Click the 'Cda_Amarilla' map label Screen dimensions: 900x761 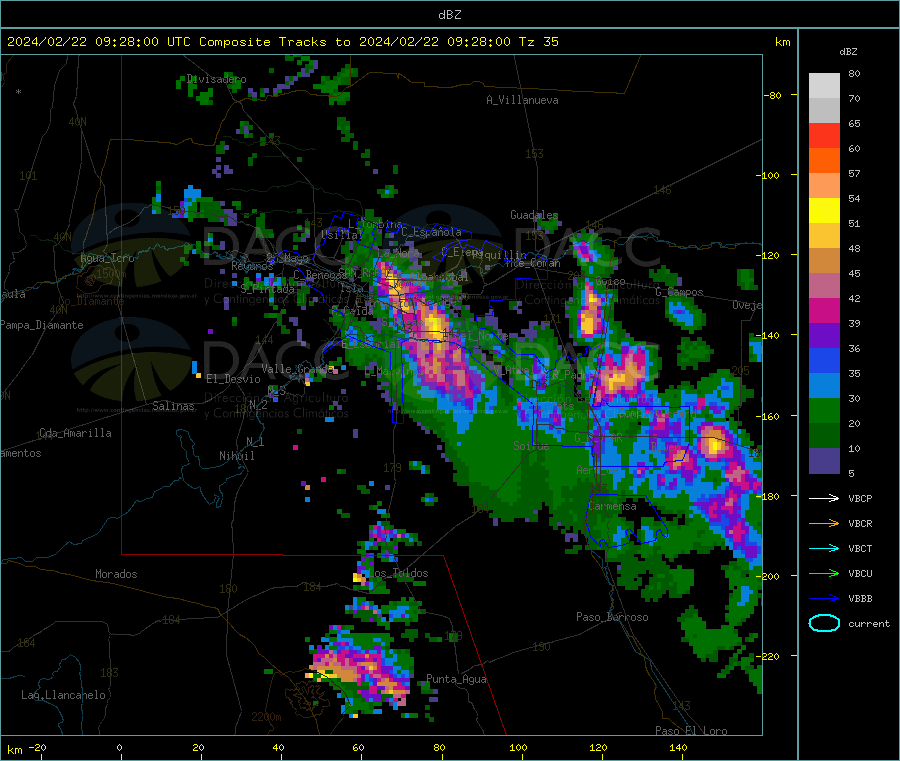[75, 433]
